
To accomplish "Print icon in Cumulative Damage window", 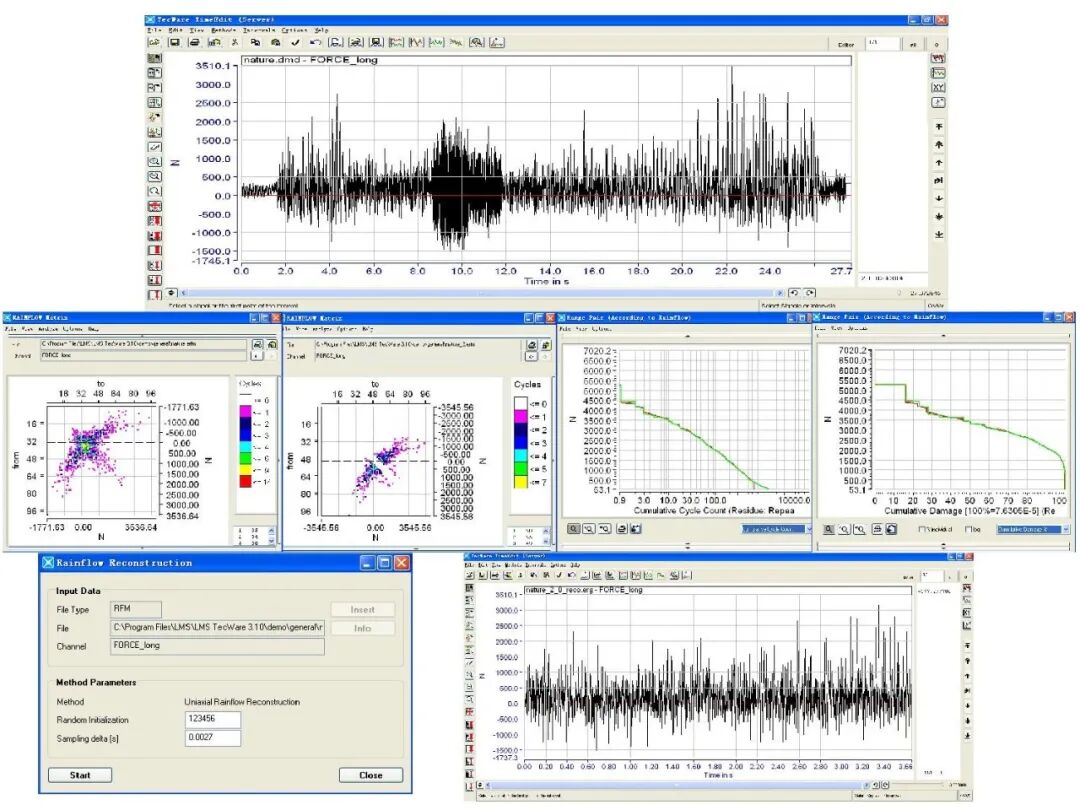I will click(x=878, y=529).
